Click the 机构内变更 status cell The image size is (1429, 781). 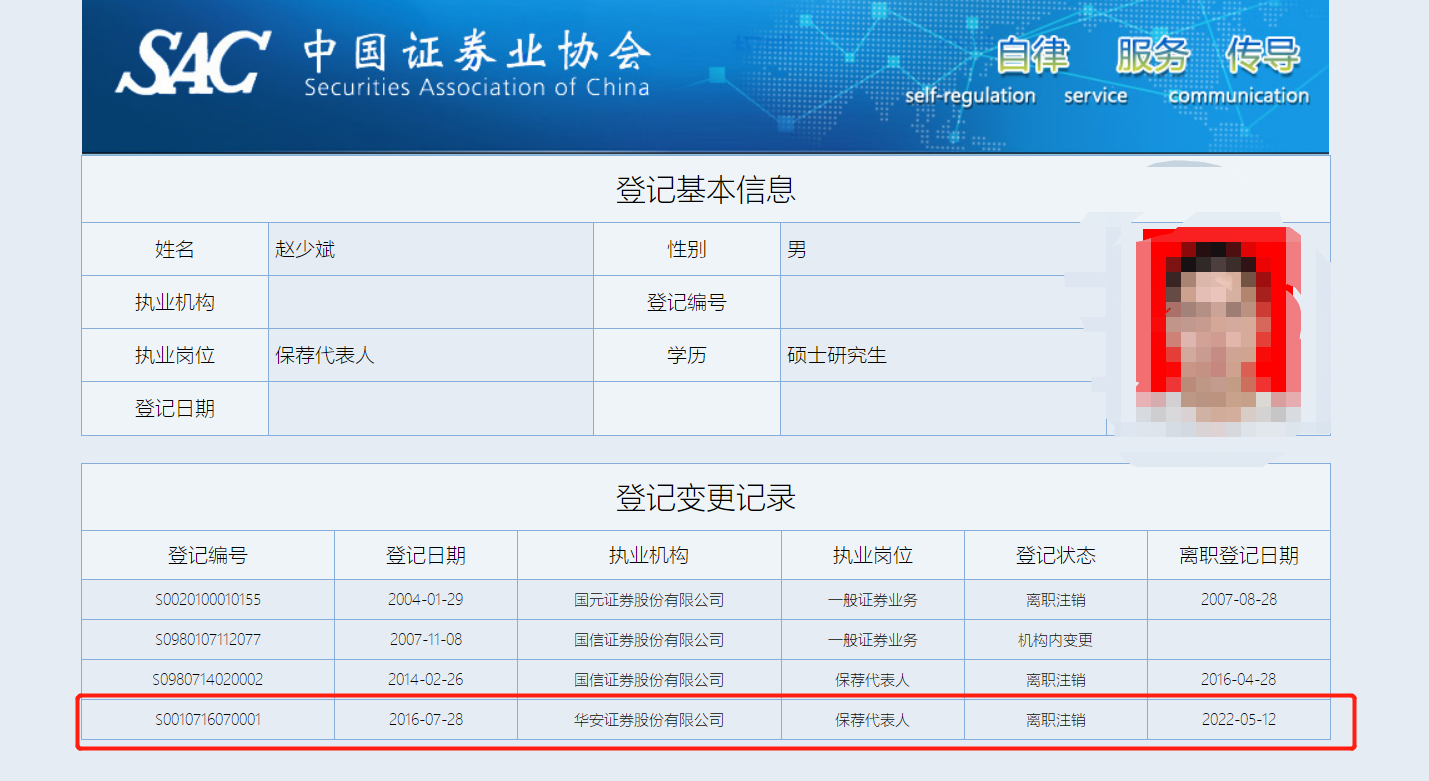click(x=1055, y=640)
